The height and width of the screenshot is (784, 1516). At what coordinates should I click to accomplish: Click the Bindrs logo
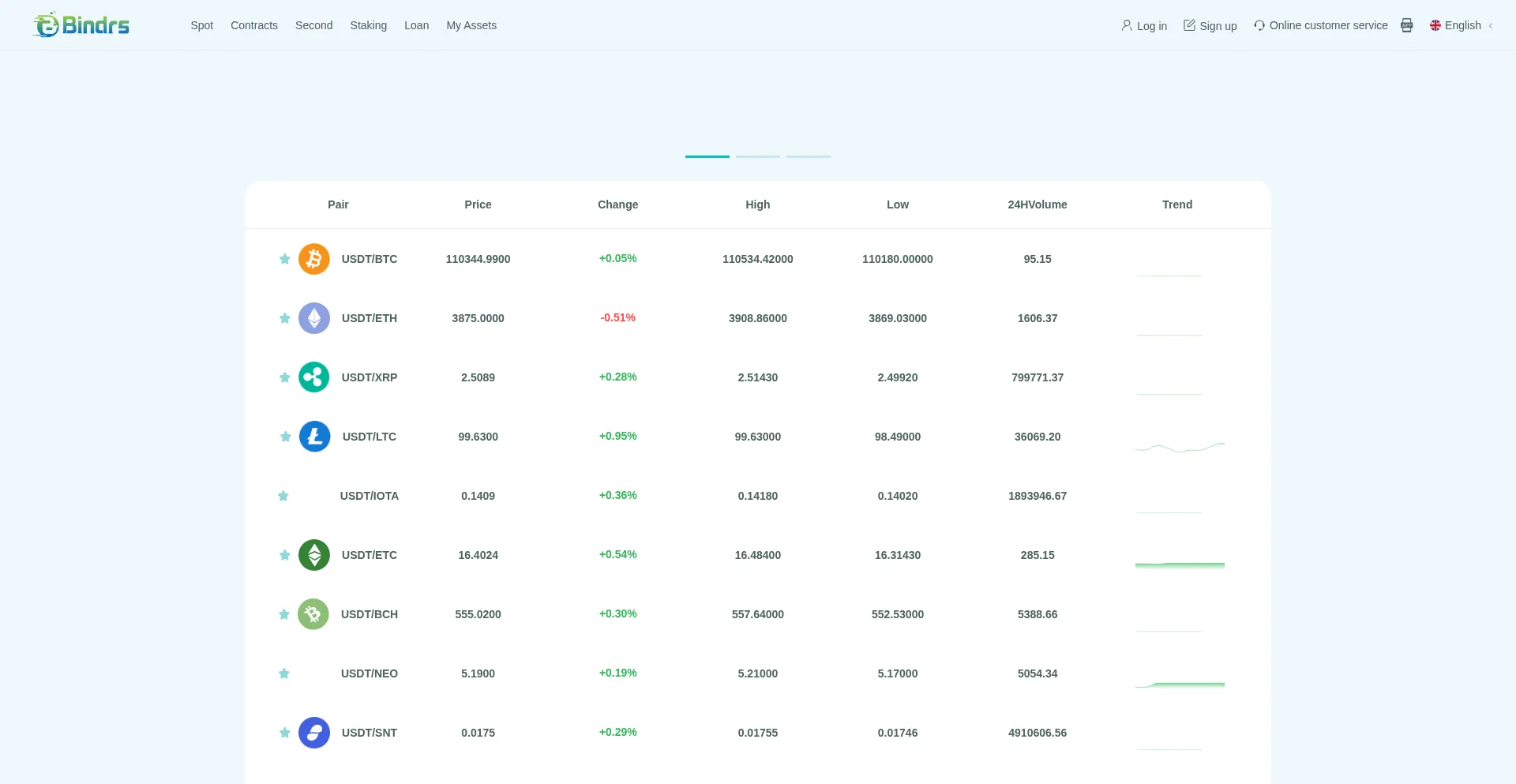[81, 25]
